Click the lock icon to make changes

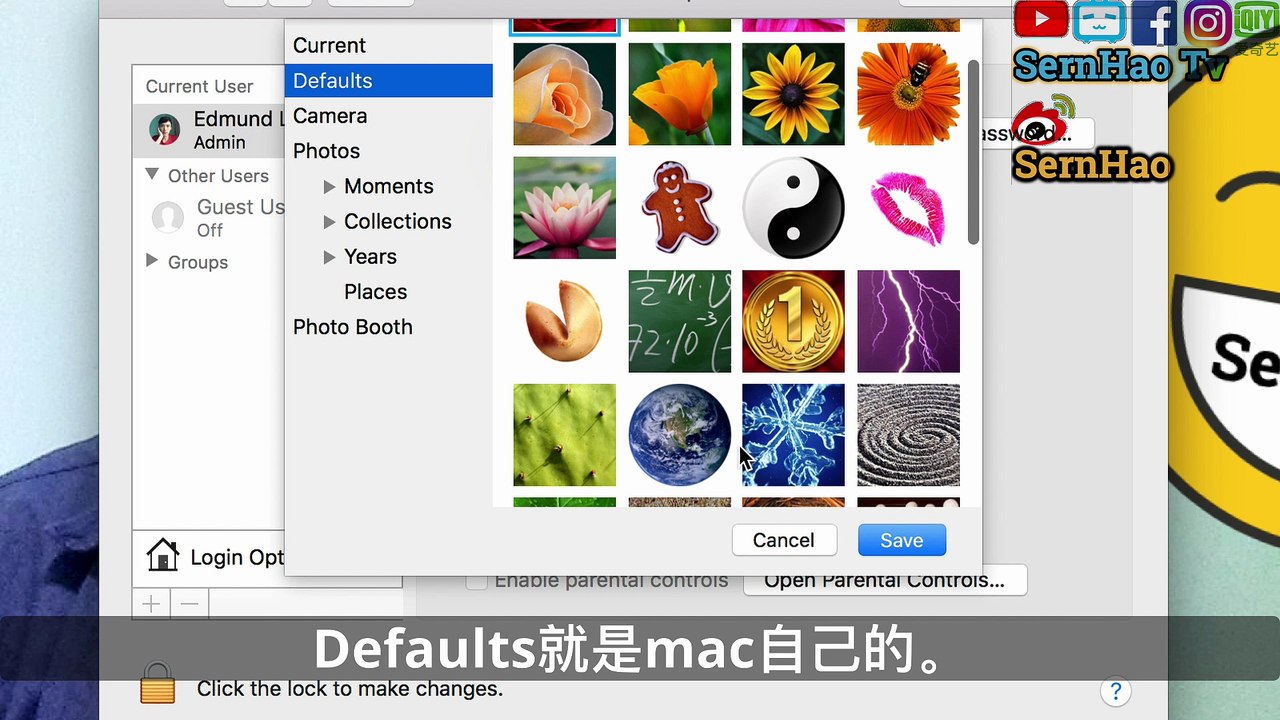tap(157, 684)
